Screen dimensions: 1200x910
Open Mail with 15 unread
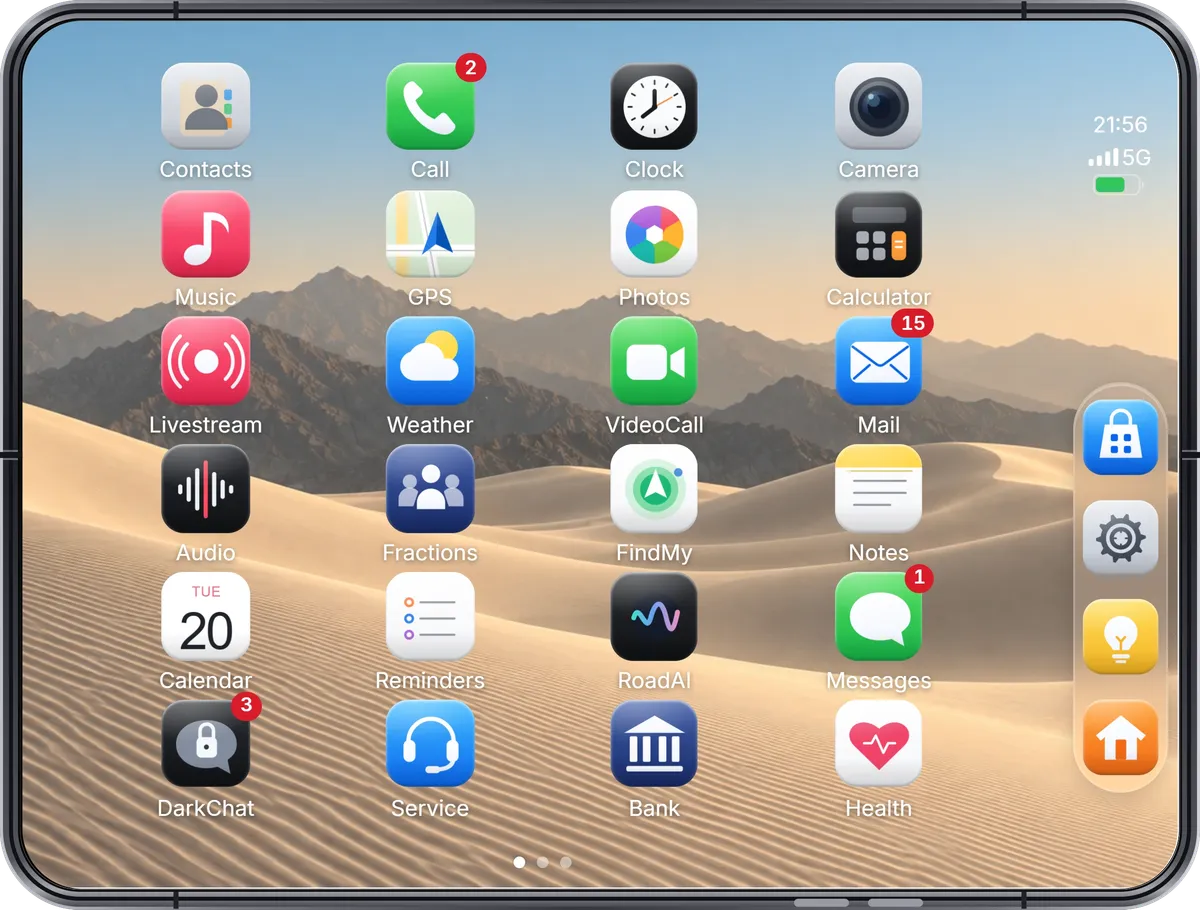click(878, 362)
